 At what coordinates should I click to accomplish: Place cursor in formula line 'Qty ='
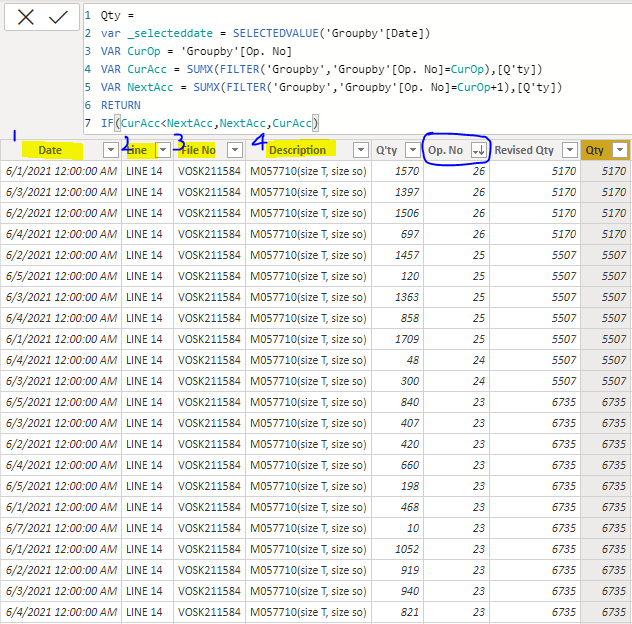coord(117,15)
